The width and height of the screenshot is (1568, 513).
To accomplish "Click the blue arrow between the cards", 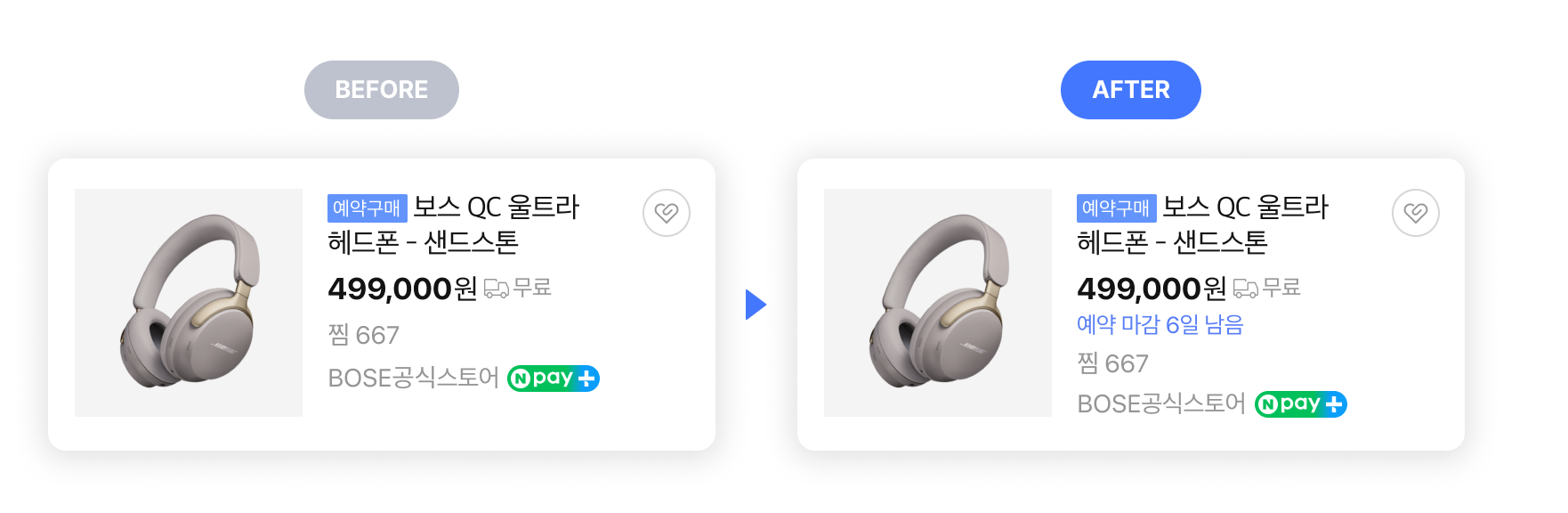I will [x=756, y=305].
